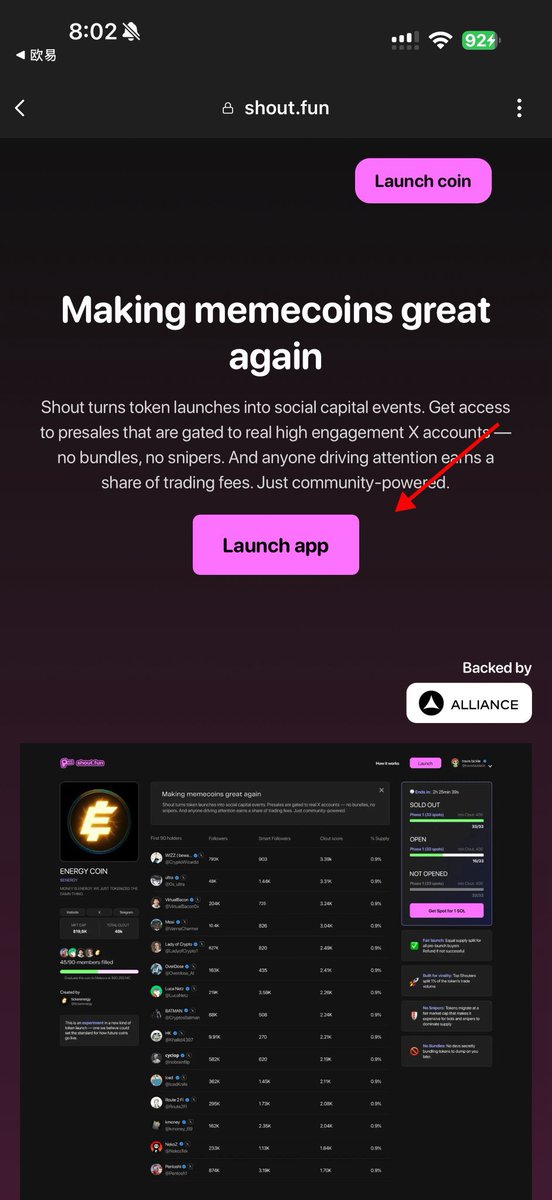Tap the lock icon beside shout.fun
This screenshot has width=552, height=1200.
coord(228,108)
